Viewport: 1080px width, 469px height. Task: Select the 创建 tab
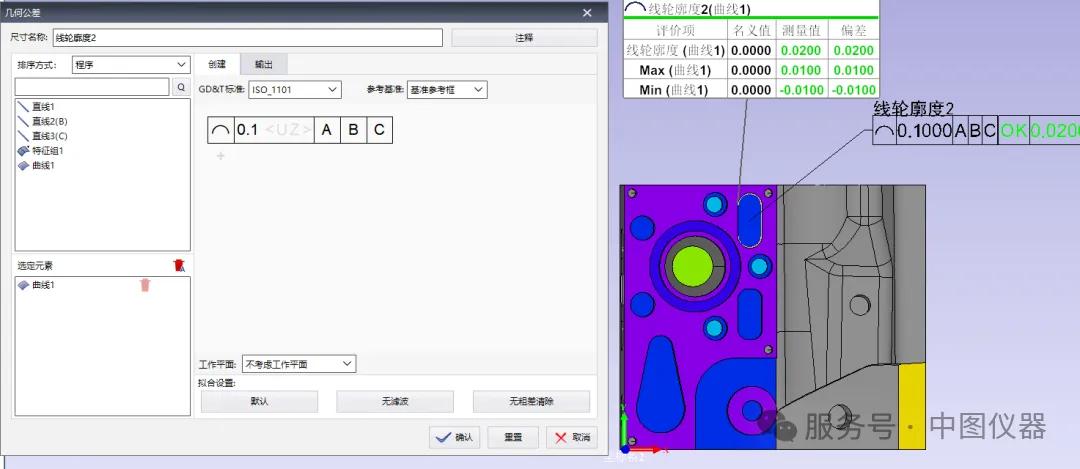[x=217, y=64]
